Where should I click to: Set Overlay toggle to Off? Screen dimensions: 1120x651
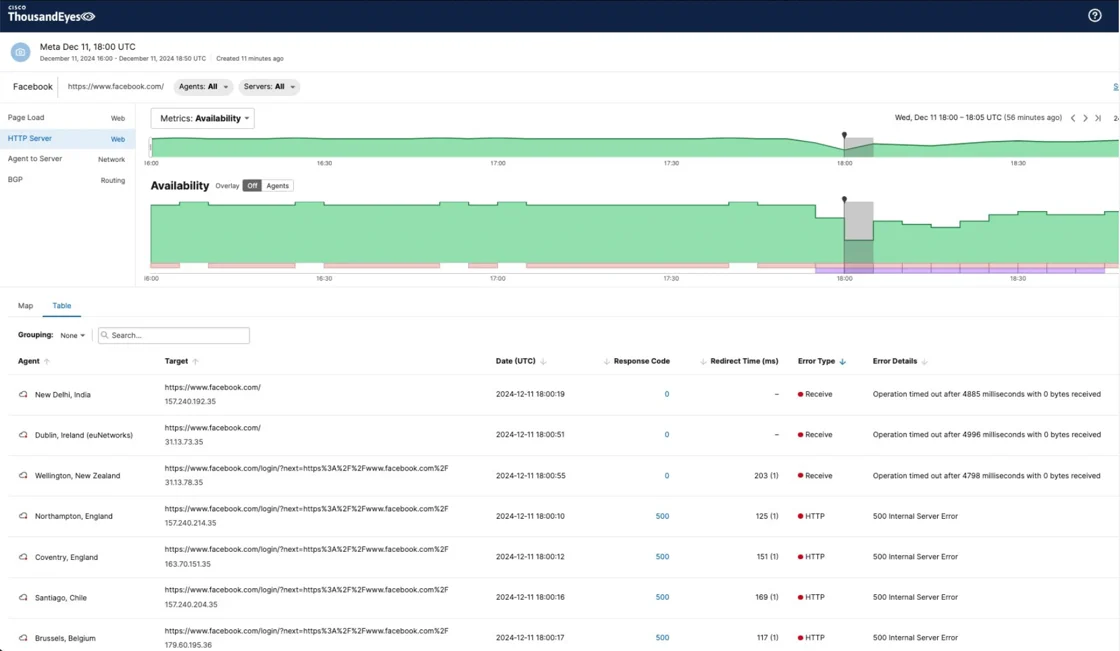coord(252,186)
